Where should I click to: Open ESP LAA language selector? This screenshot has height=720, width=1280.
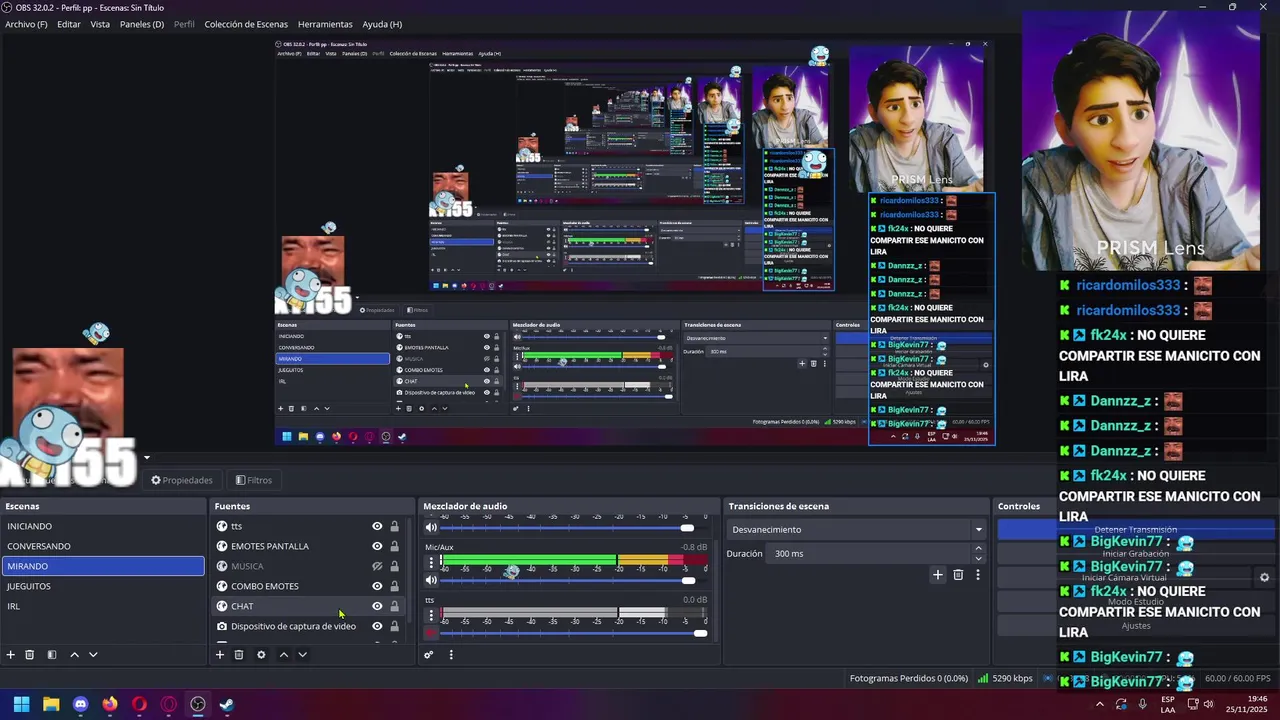[1168, 704]
